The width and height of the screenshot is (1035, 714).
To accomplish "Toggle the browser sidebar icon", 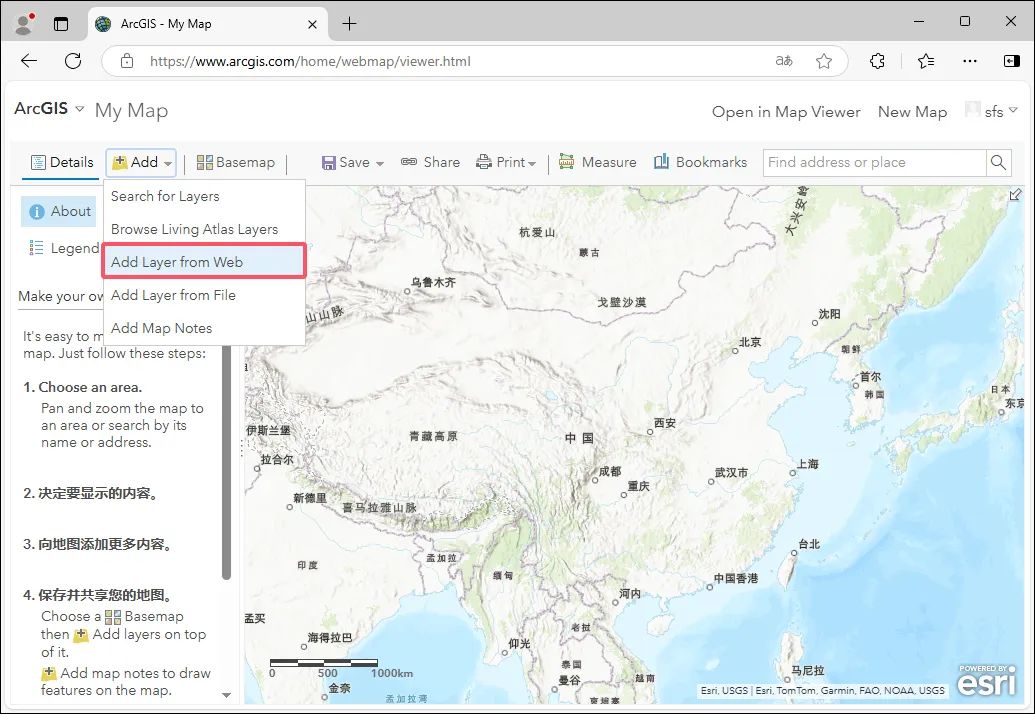I will tap(1011, 61).
